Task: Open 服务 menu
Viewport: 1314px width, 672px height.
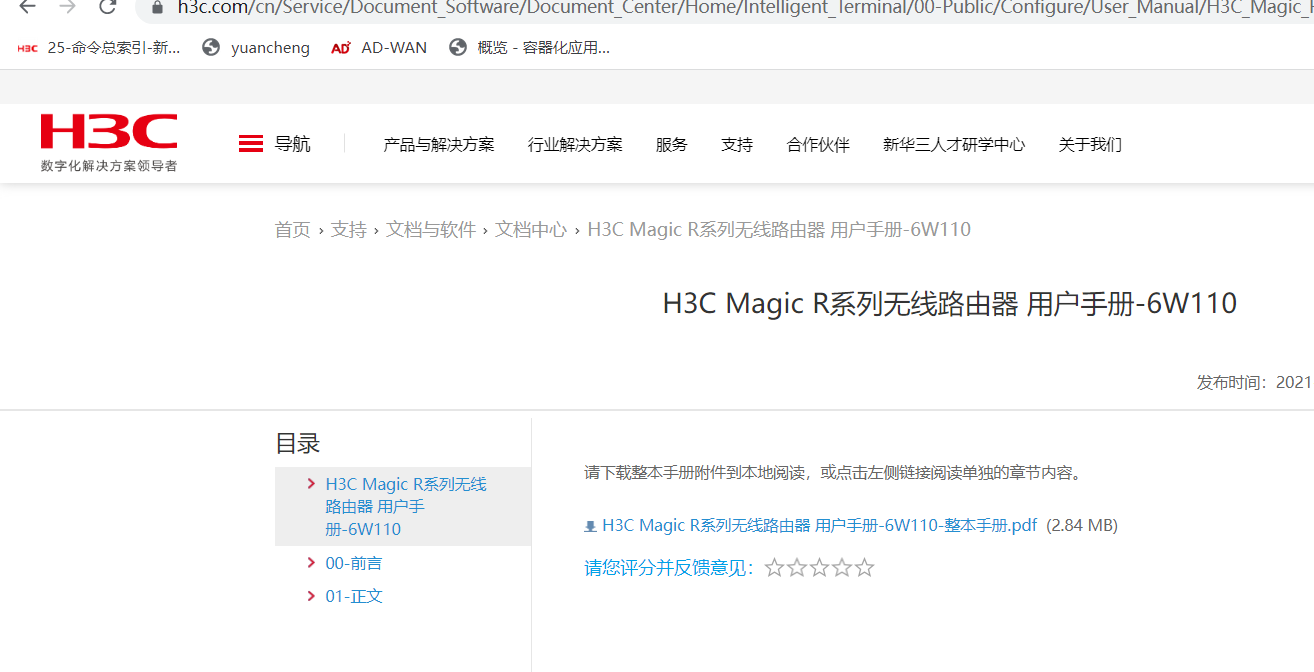Action: pos(672,144)
